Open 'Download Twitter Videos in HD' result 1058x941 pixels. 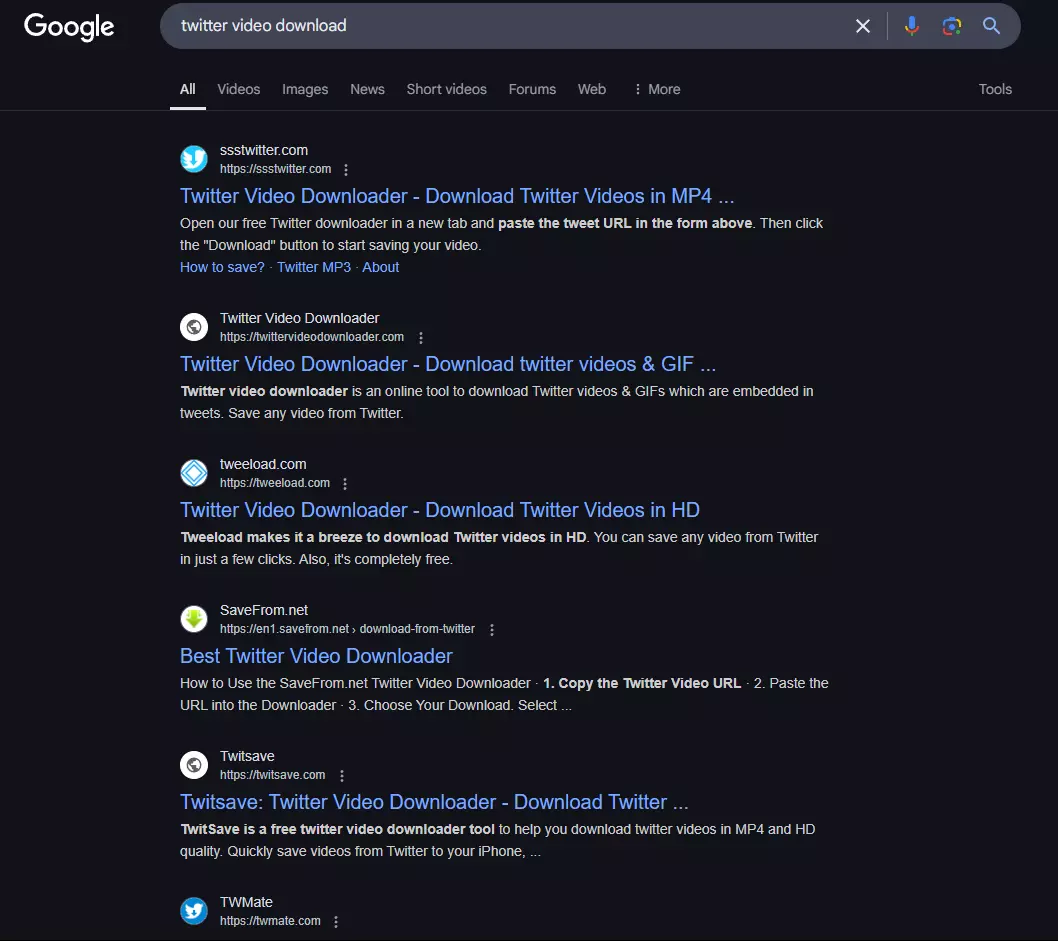click(x=440, y=510)
